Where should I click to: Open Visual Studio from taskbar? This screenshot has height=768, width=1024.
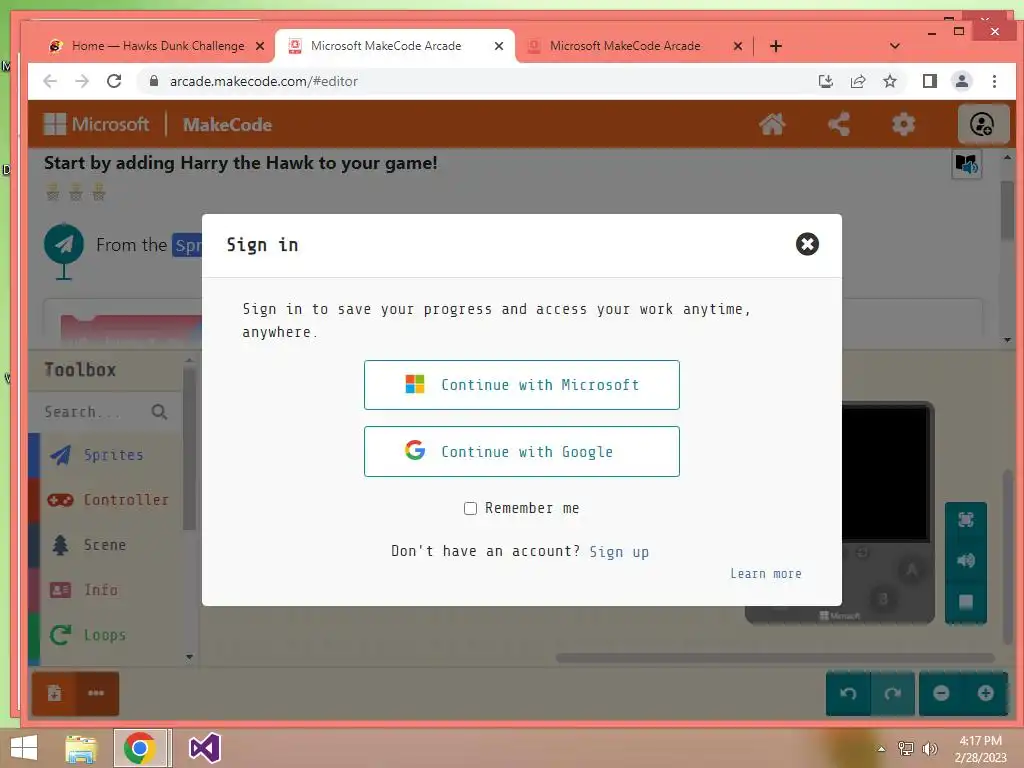204,748
